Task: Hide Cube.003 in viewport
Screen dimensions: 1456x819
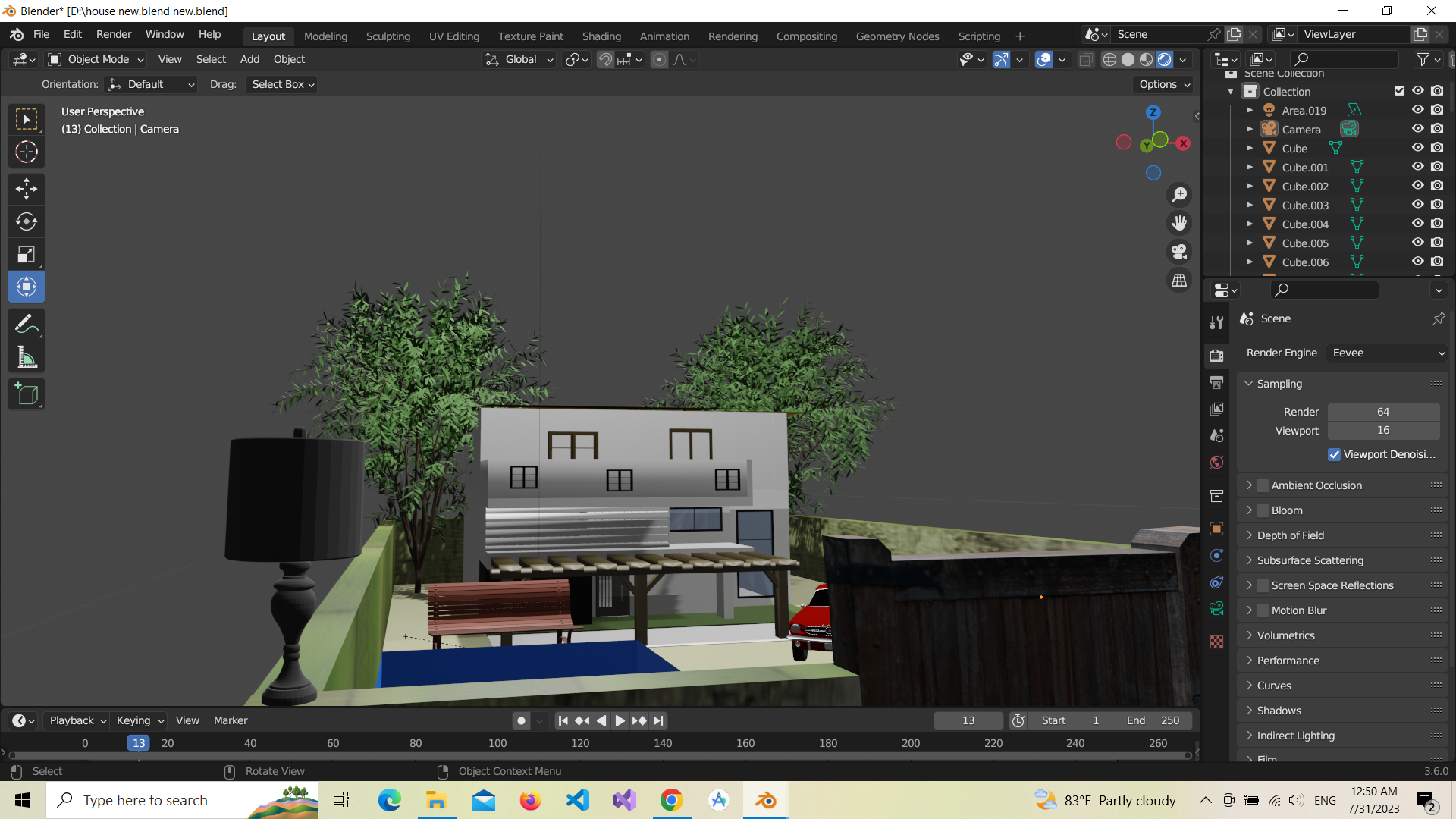Action: pos(1417,205)
